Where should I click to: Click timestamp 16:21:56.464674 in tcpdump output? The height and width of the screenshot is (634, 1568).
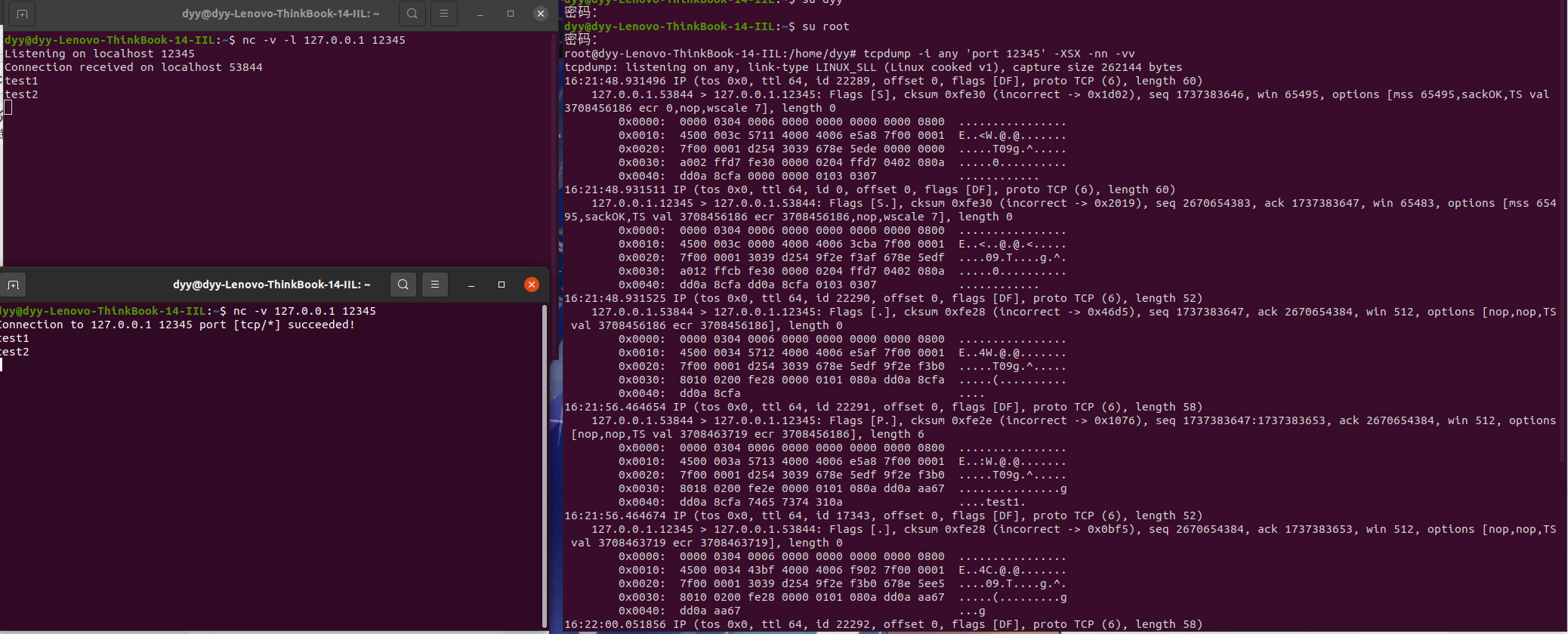(x=615, y=516)
